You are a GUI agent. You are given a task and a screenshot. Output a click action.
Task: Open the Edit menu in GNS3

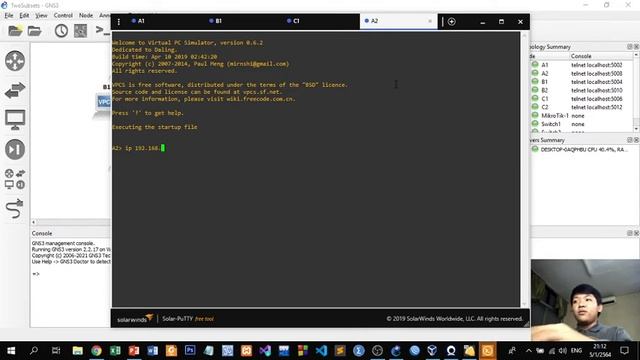[24, 16]
